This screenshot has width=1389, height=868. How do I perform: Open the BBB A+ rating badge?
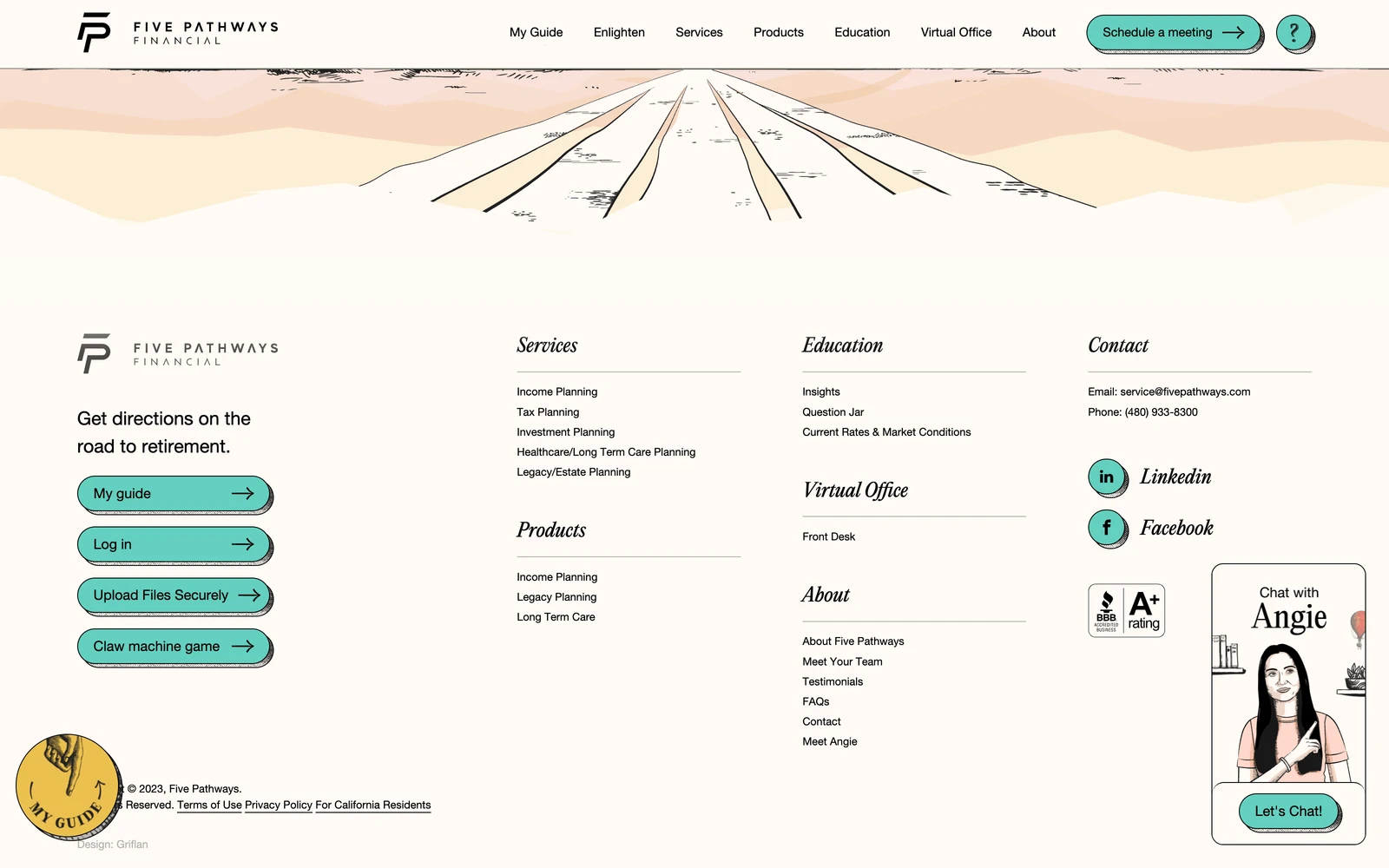click(1126, 610)
